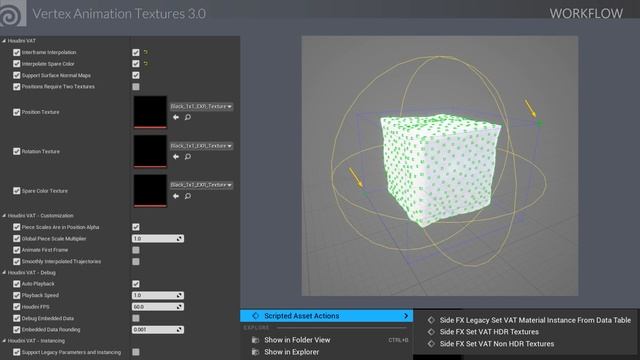Expand Scripted Asset Actions submenu arrow
Screen dimensions: 640x360
[406, 316]
